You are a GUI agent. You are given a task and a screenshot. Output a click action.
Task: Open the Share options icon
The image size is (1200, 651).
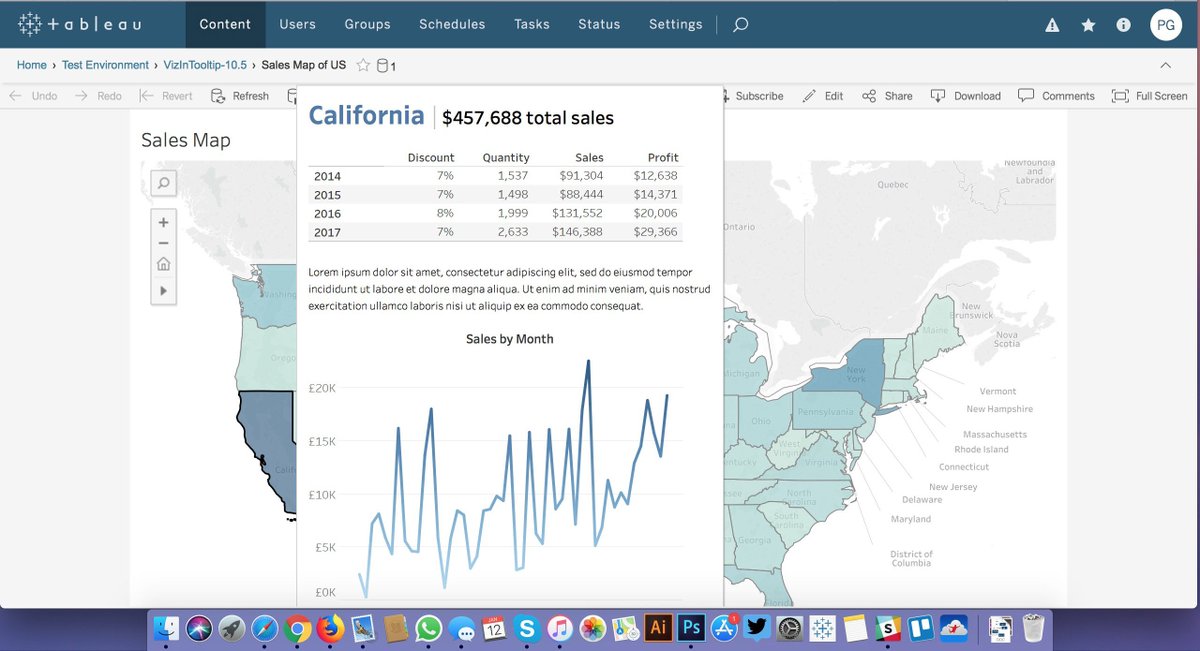coord(868,95)
